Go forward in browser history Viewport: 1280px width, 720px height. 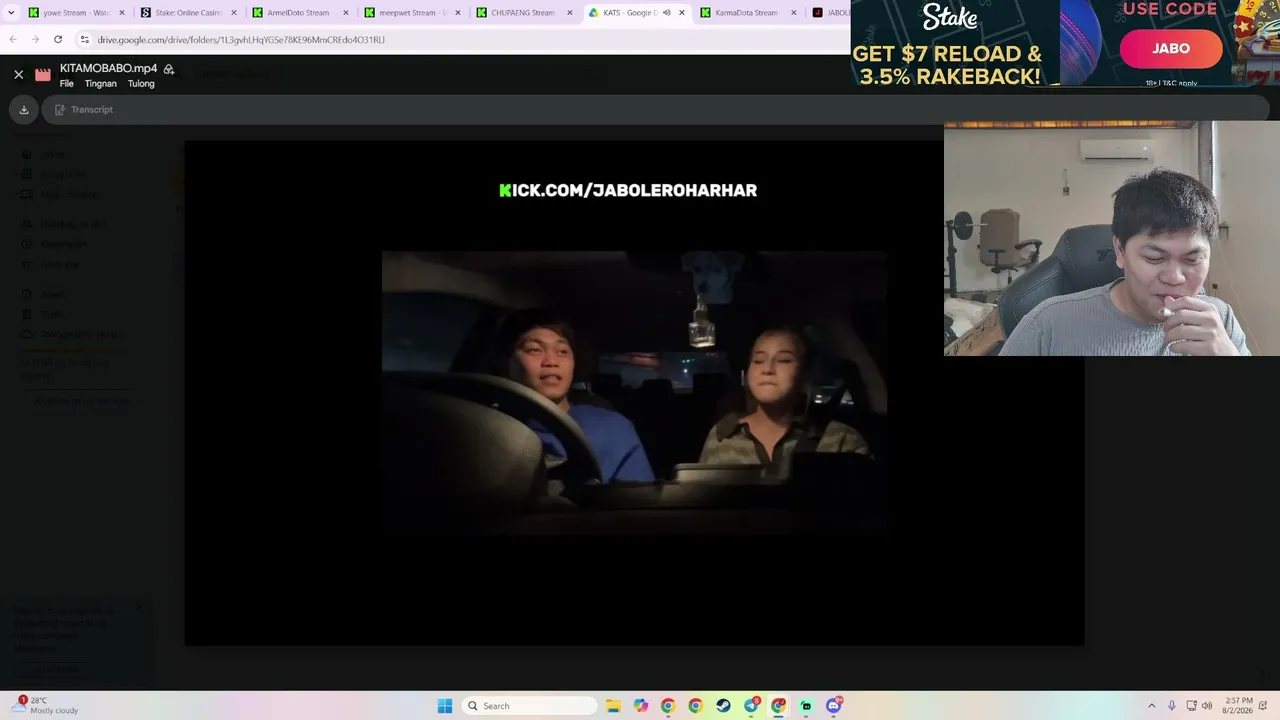coord(35,39)
